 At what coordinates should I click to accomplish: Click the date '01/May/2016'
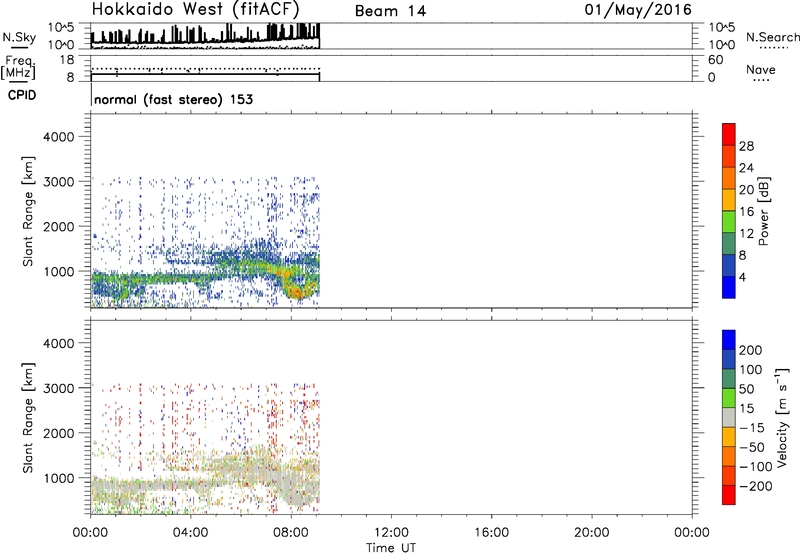tap(638, 10)
